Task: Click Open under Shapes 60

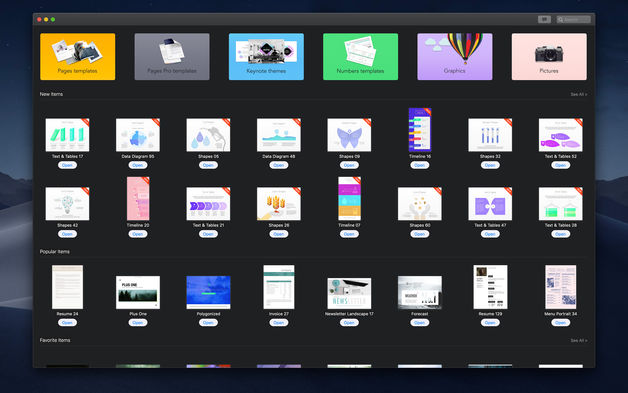Action: pos(420,234)
